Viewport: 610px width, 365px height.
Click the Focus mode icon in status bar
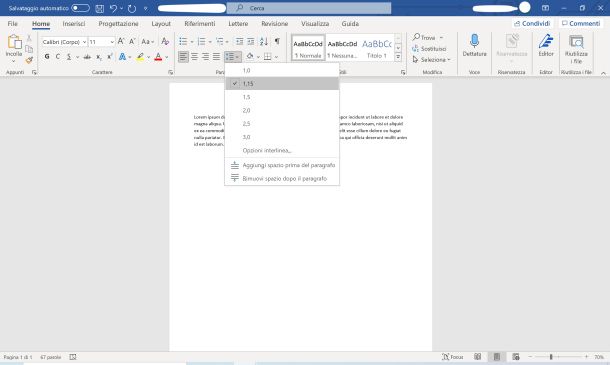point(446,357)
